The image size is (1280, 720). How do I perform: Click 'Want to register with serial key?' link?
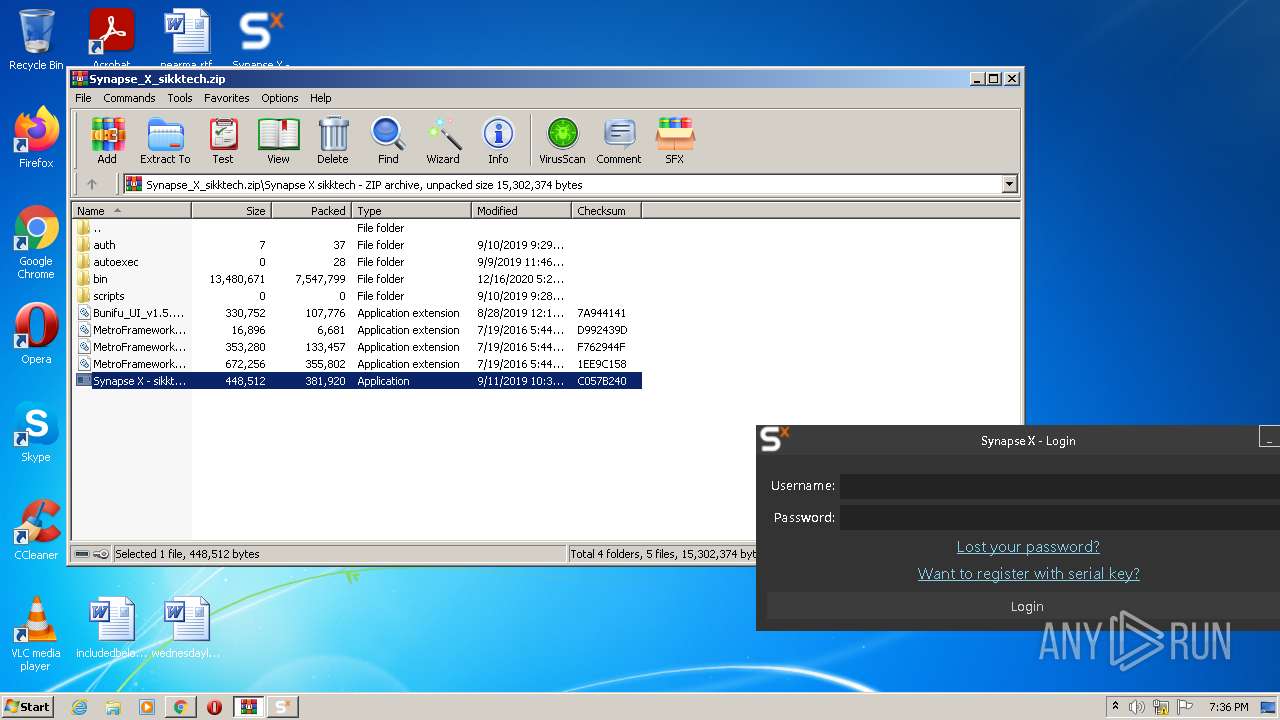(x=1028, y=574)
